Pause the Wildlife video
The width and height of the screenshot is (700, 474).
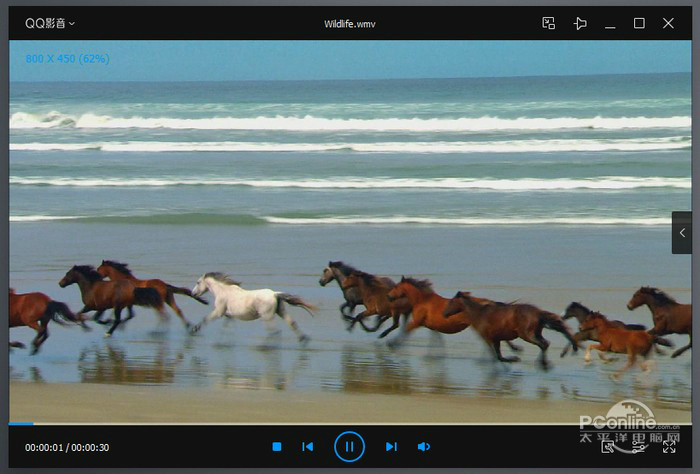(349, 446)
